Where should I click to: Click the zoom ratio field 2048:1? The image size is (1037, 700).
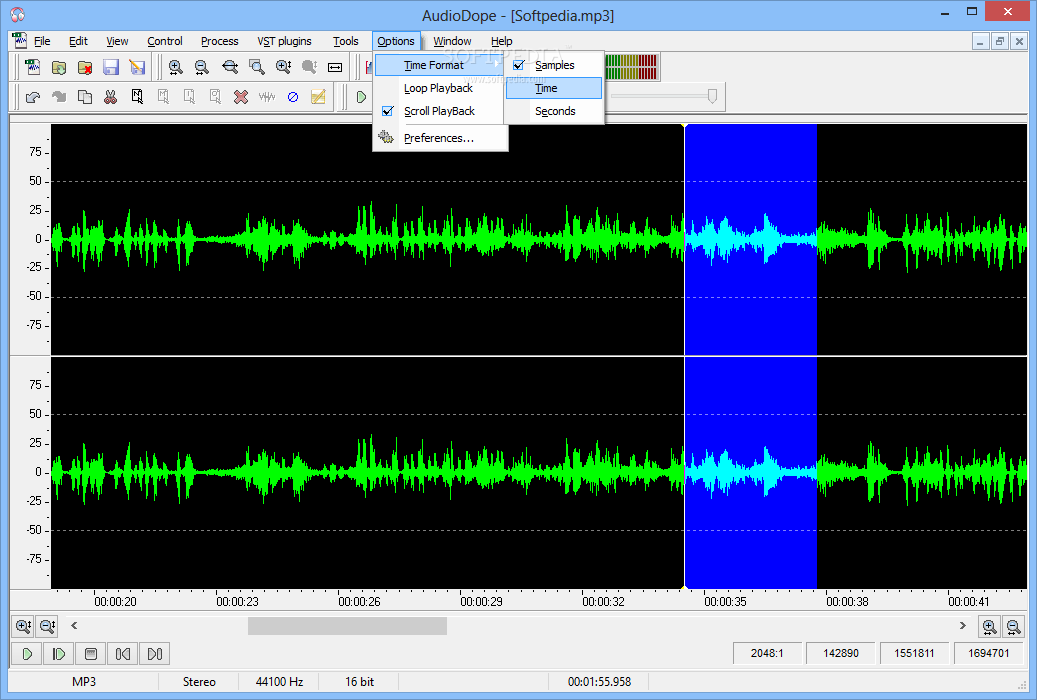tap(767, 654)
